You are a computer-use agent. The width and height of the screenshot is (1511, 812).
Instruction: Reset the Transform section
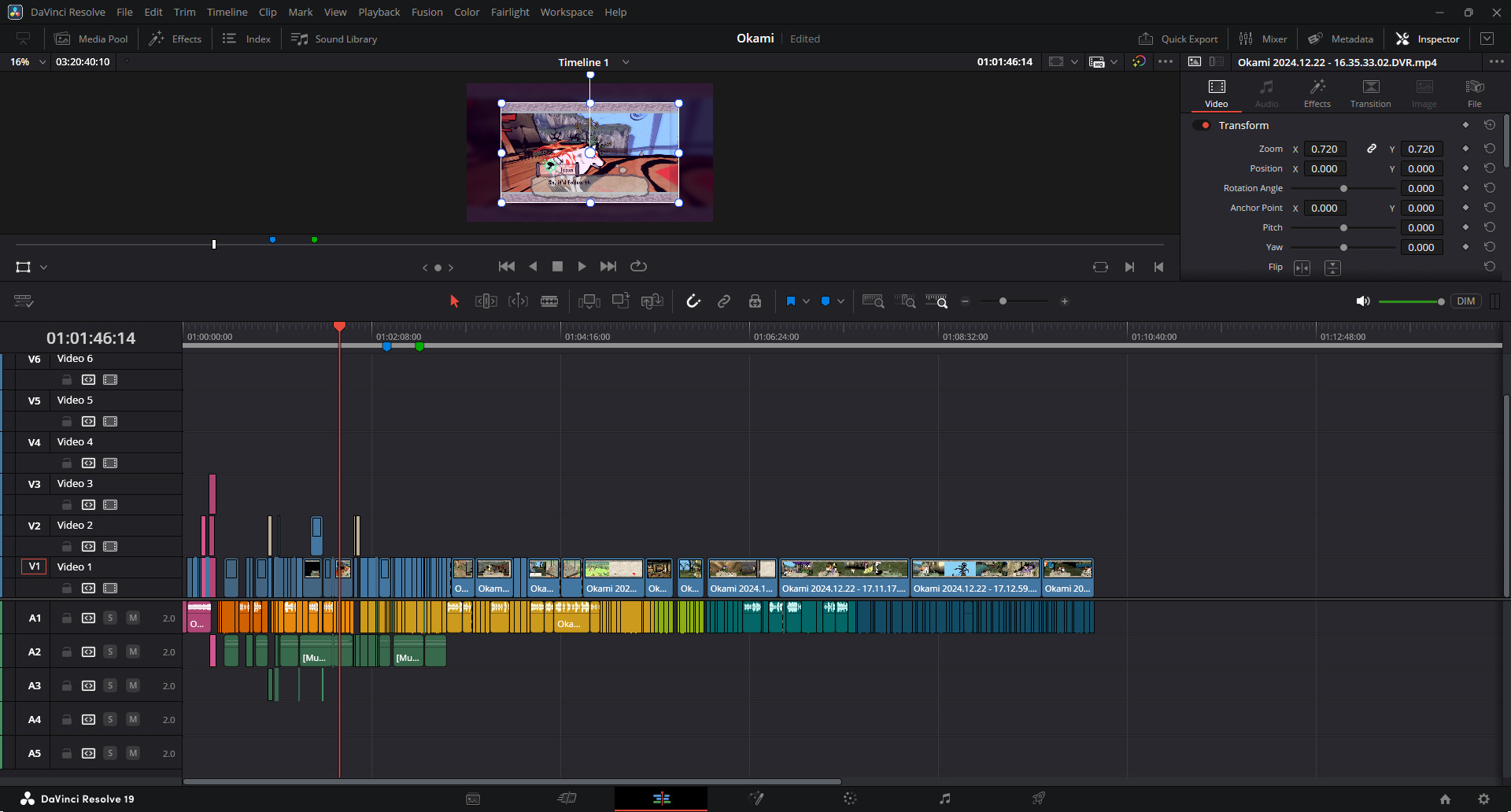pos(1490,125)
